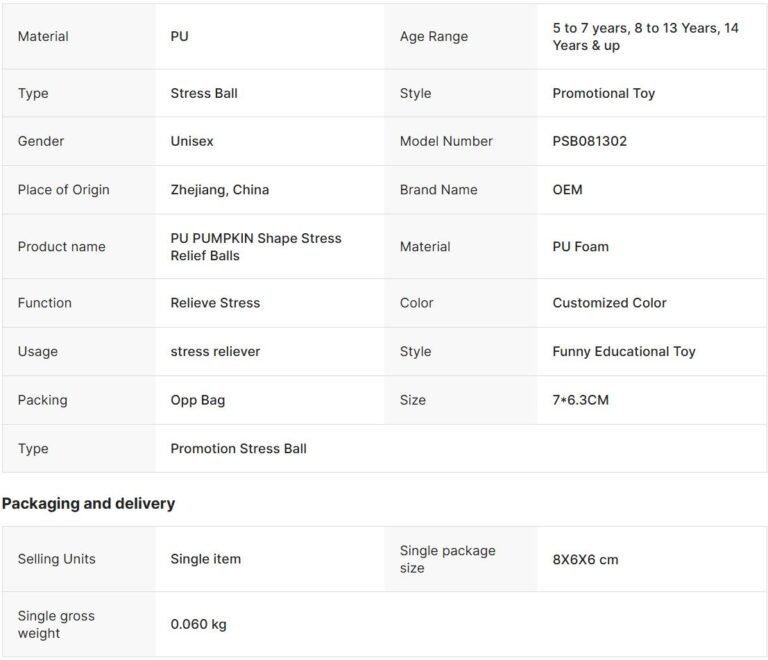Click the "Promotional Toy" style value
768x660 pixels.
point(603,93)
